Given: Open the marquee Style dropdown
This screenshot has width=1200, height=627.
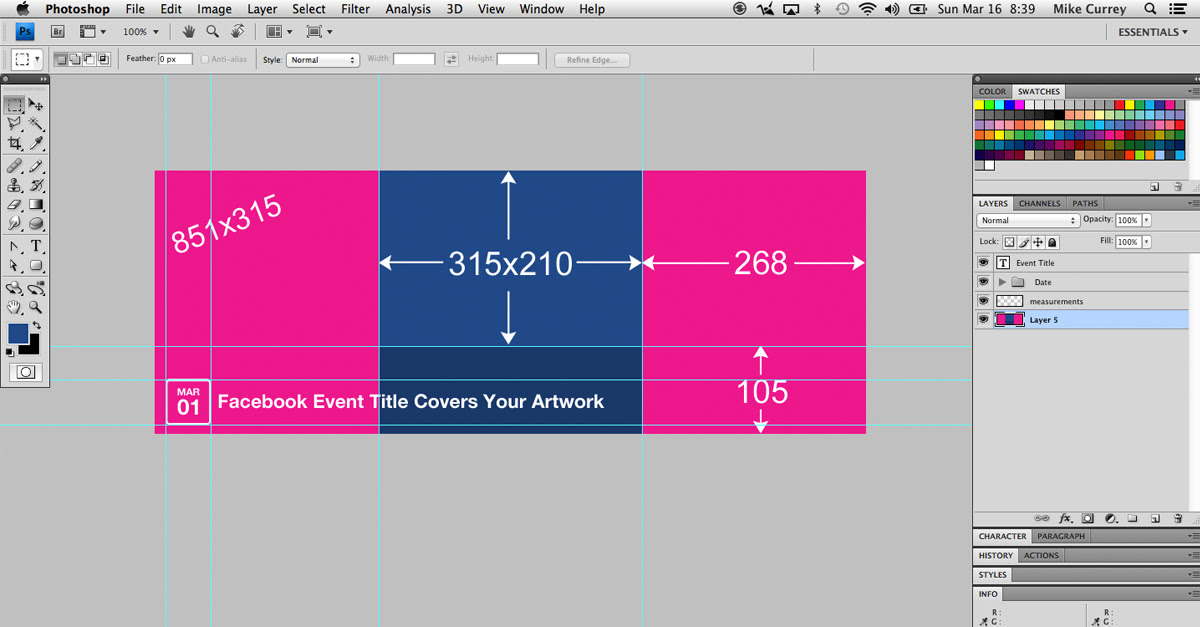Looking at the screenshot, I should (x=323, y=60).
